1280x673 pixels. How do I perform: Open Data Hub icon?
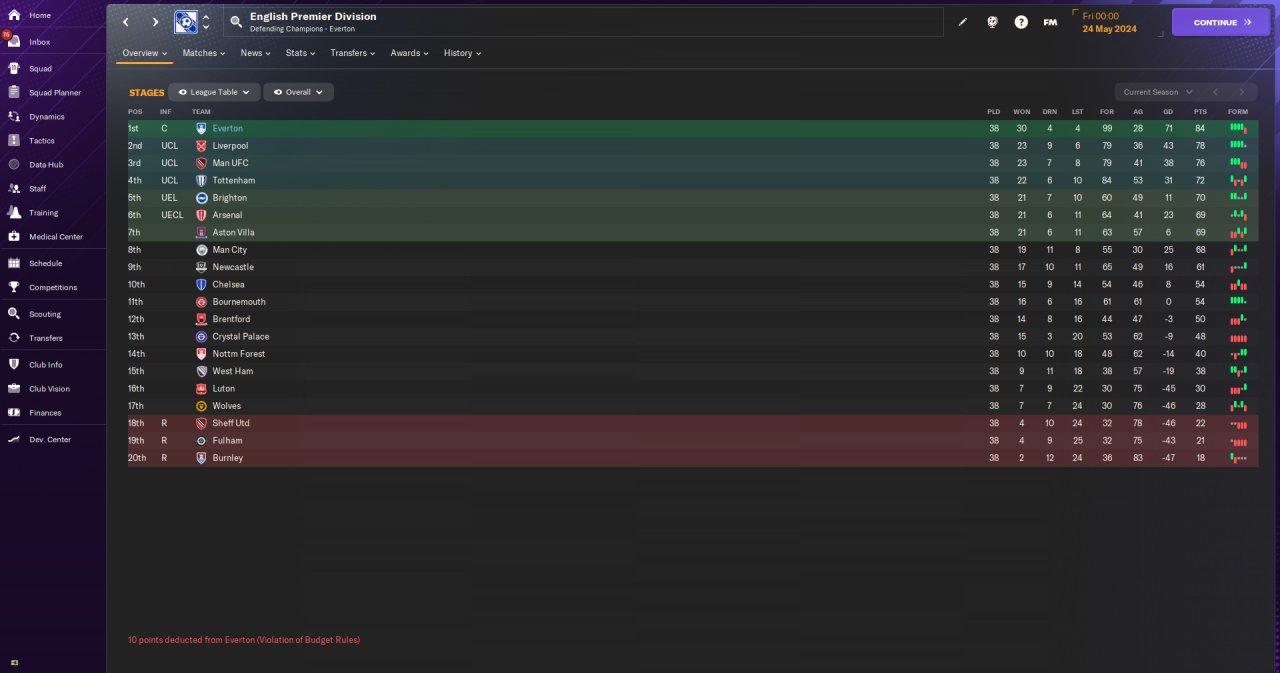coord(14,165)
